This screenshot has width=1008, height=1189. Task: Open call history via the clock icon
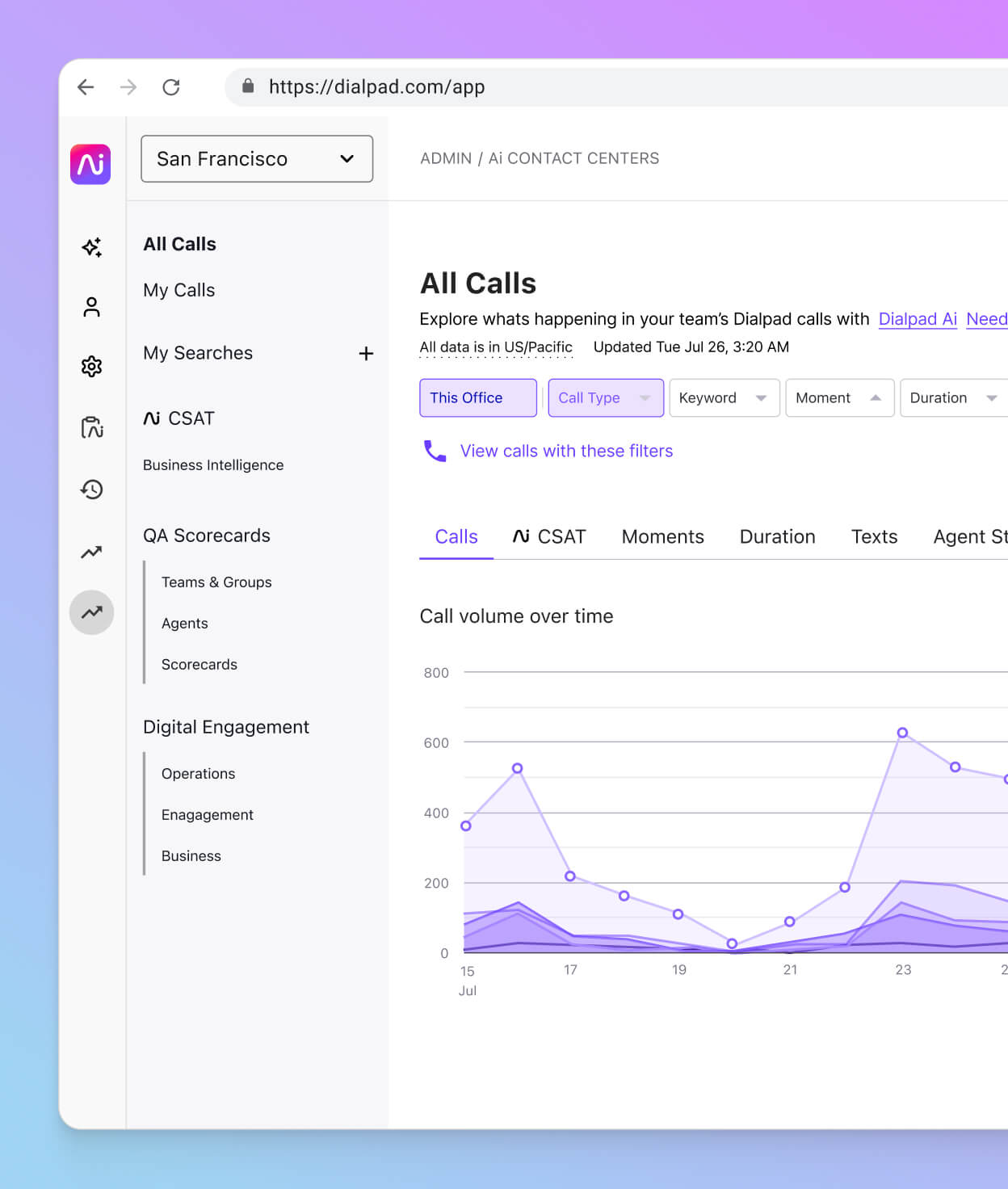(x=91, y=489)
